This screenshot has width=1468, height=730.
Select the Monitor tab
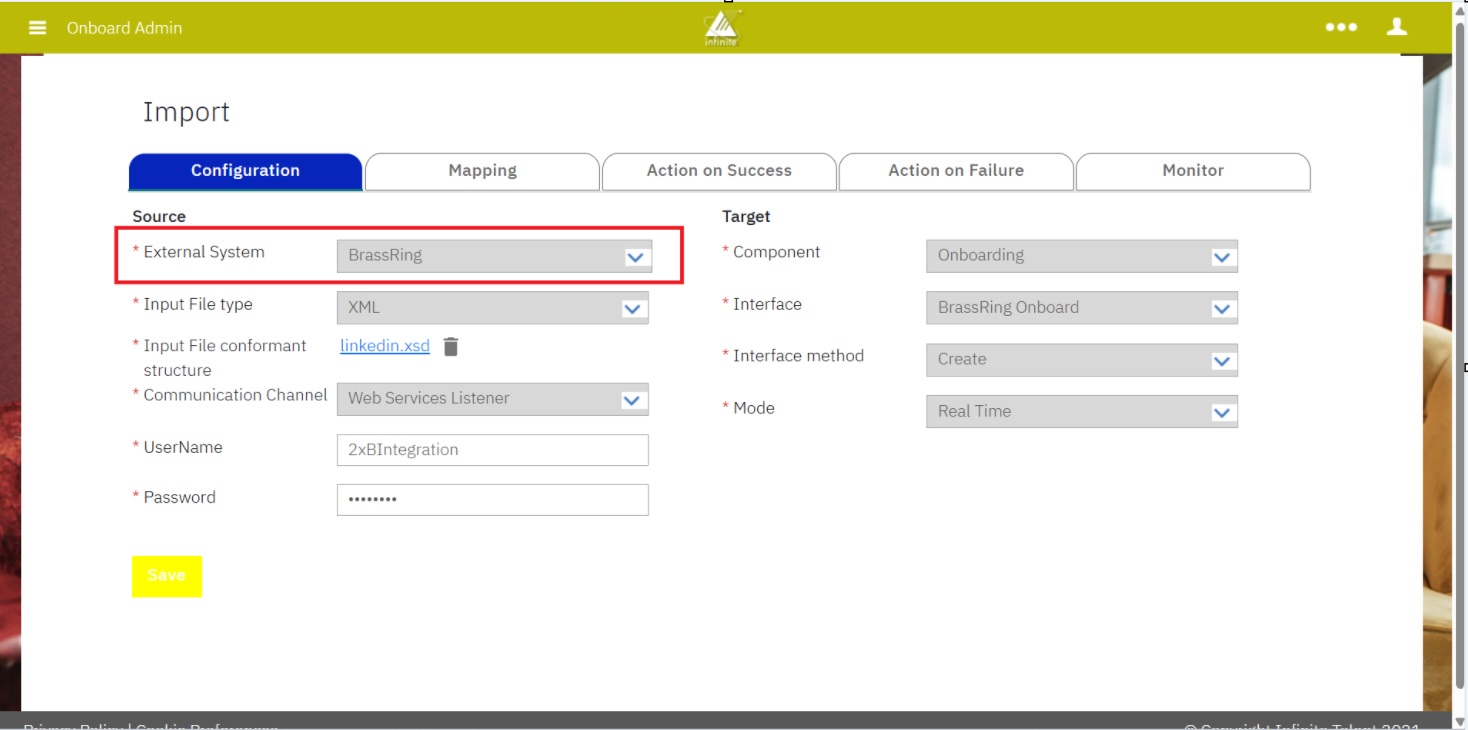coord(1192,171)
